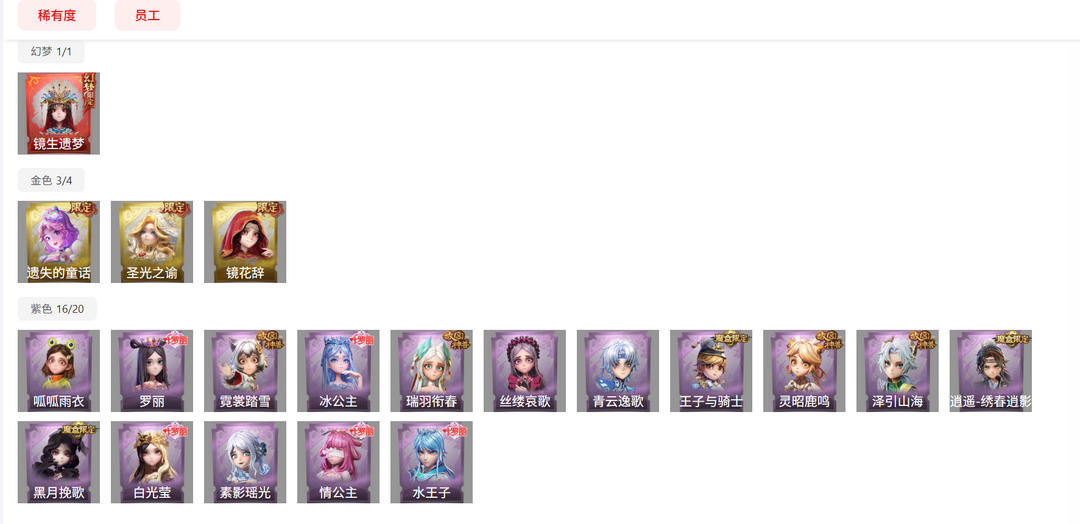Select the 霓裳踏雪 character card

pos(245,370)
